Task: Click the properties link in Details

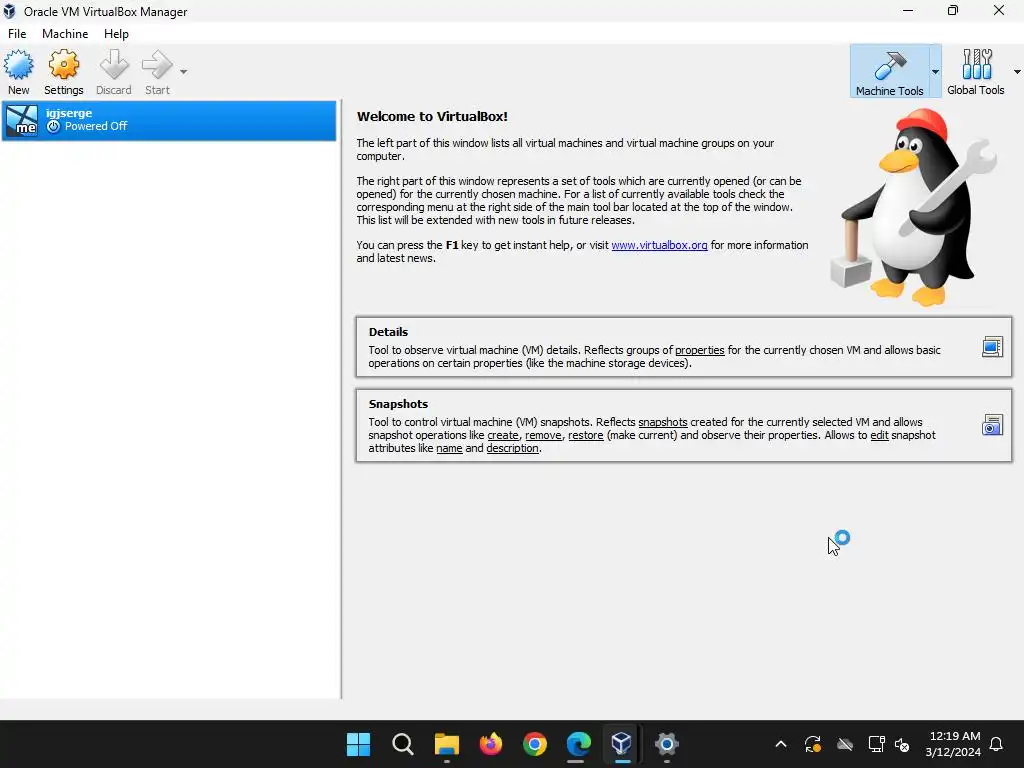Action: tap(699, 350)
